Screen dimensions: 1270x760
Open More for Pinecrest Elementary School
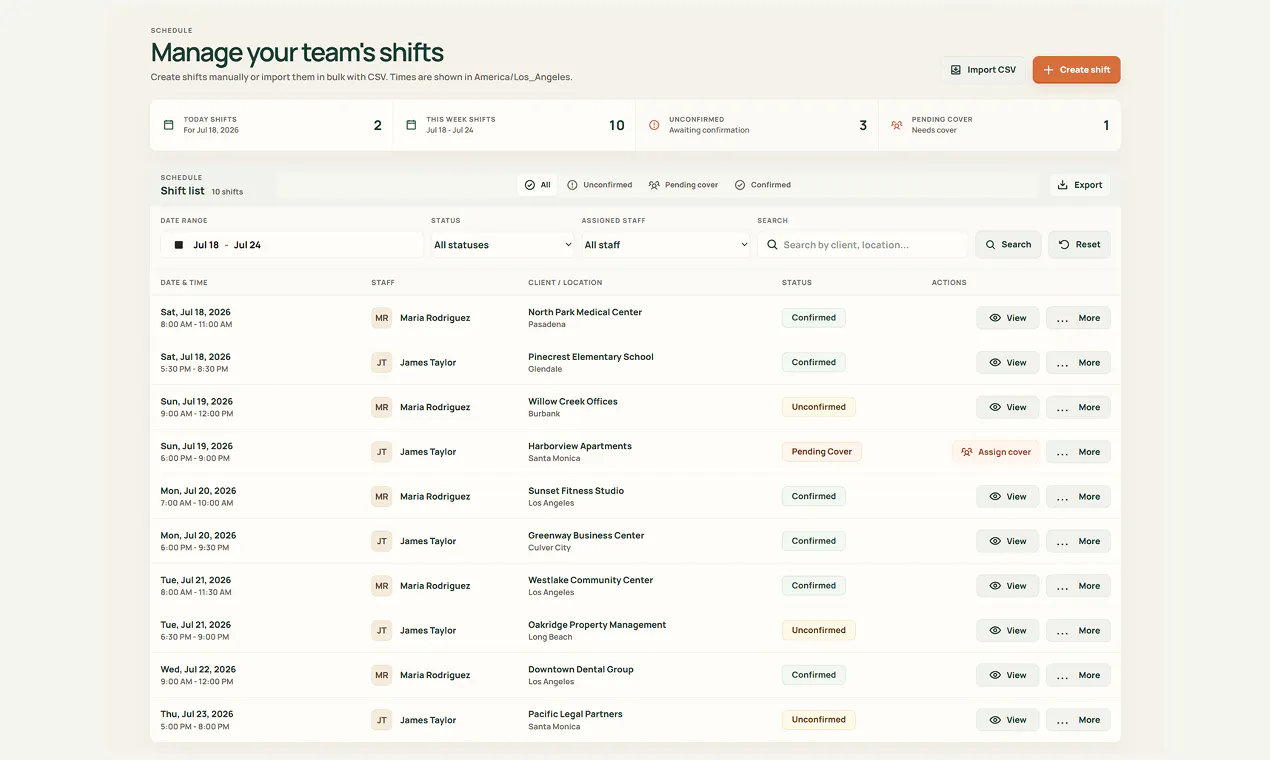point(1078,363)
